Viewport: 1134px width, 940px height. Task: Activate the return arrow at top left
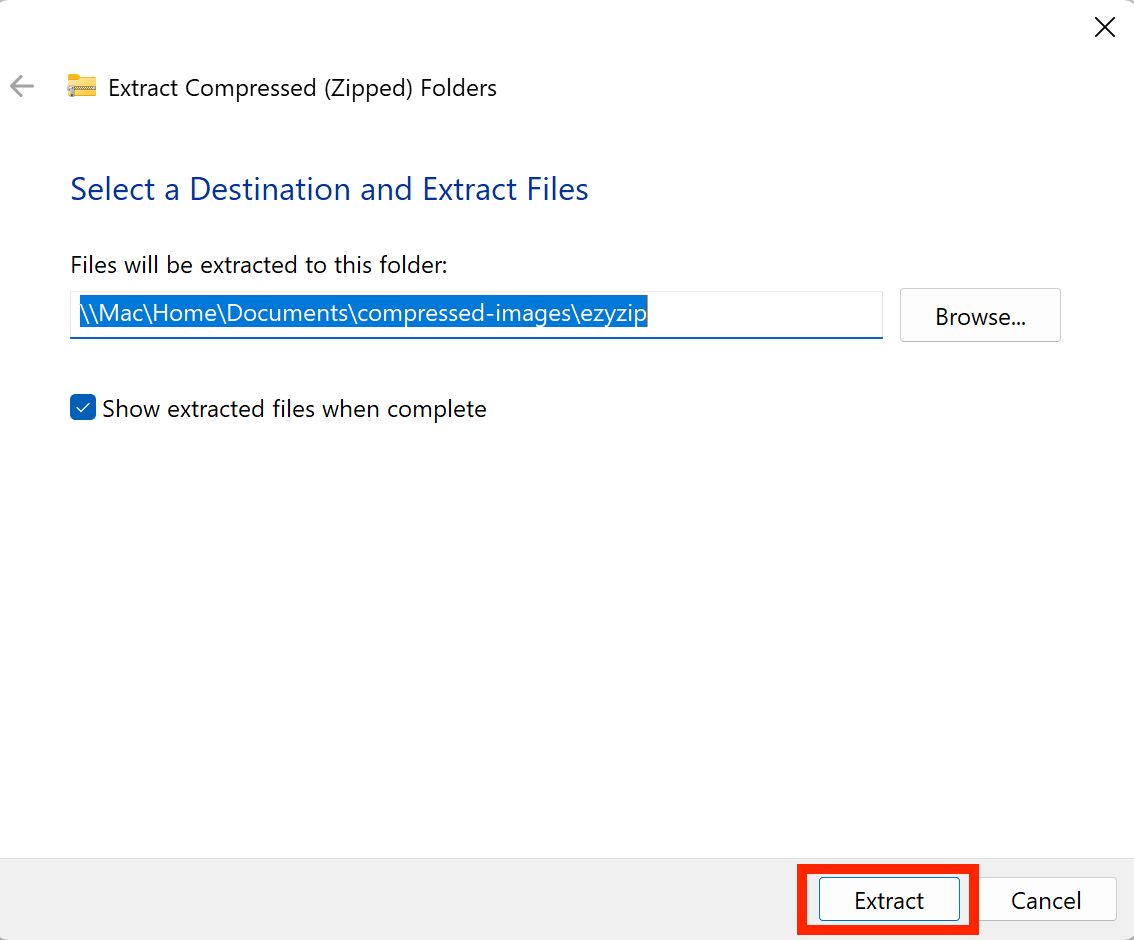[21, 86]
